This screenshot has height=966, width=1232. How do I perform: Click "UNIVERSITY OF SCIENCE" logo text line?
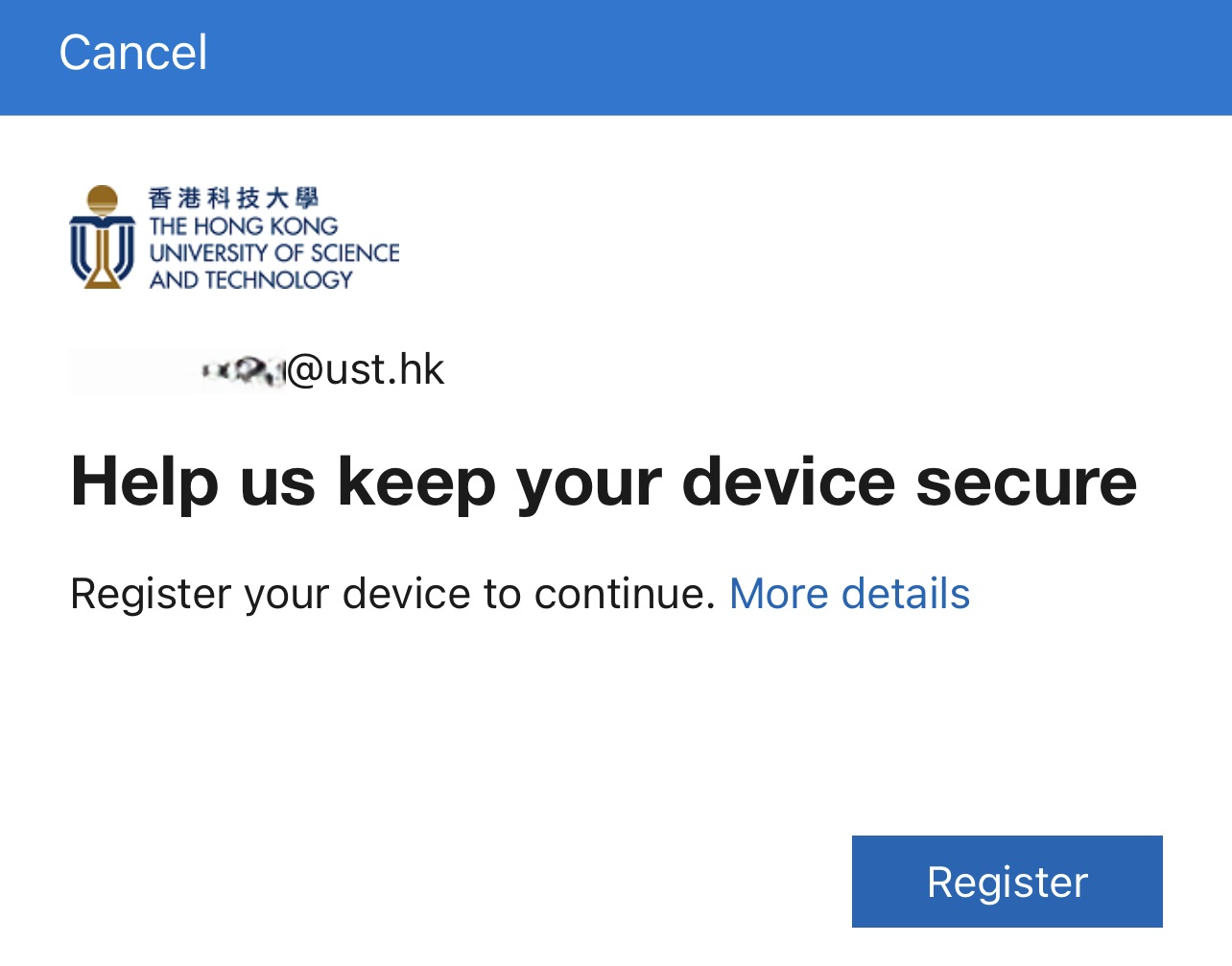pos(274,253)
